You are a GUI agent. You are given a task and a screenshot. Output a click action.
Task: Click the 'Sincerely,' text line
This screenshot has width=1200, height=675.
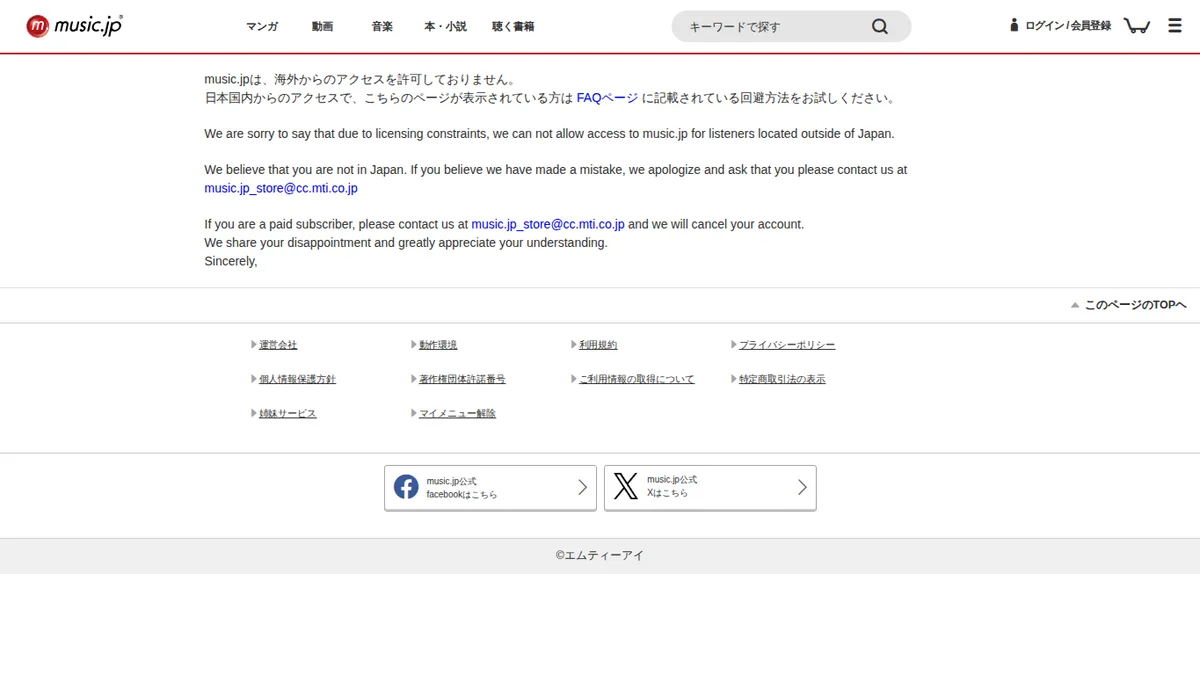[x=231, y=261]
